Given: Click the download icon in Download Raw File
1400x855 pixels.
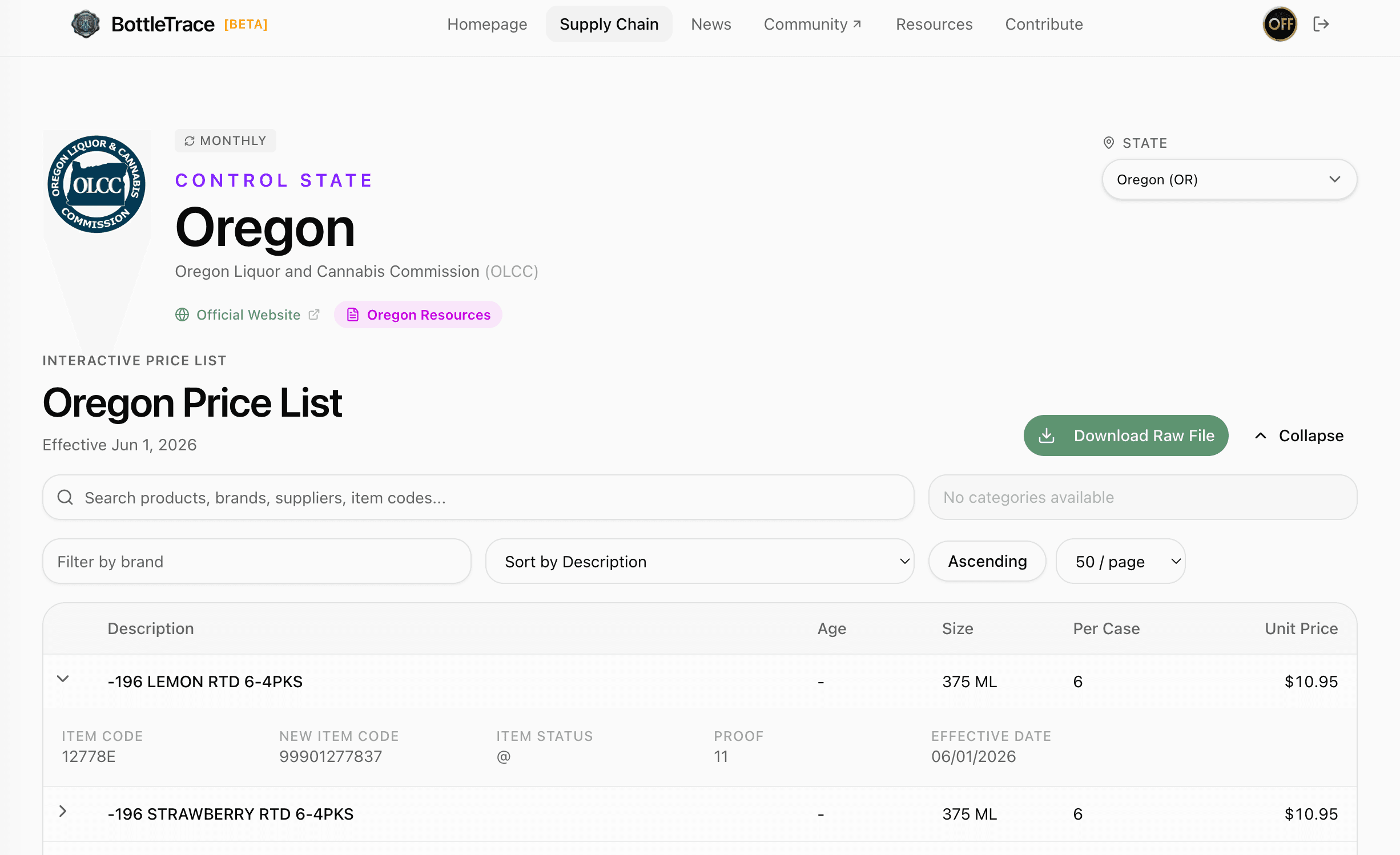Looking at the screenshot, I should pyautogui.click(x=1047, y=436).
